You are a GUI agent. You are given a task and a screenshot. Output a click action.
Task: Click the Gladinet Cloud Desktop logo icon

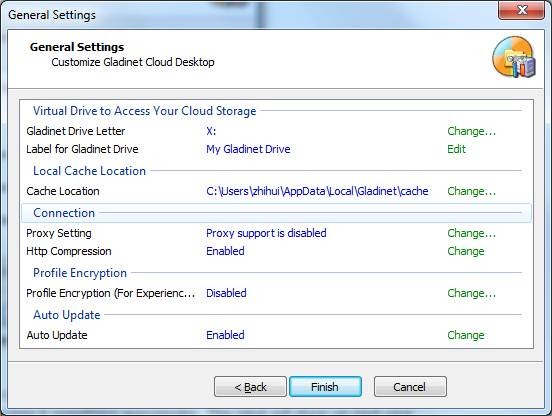click(514, 57)
